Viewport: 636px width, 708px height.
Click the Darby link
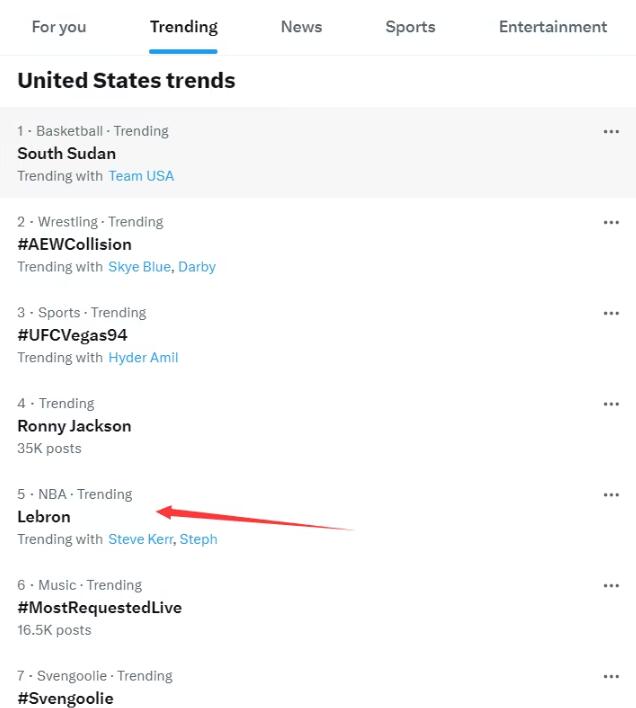197,267
